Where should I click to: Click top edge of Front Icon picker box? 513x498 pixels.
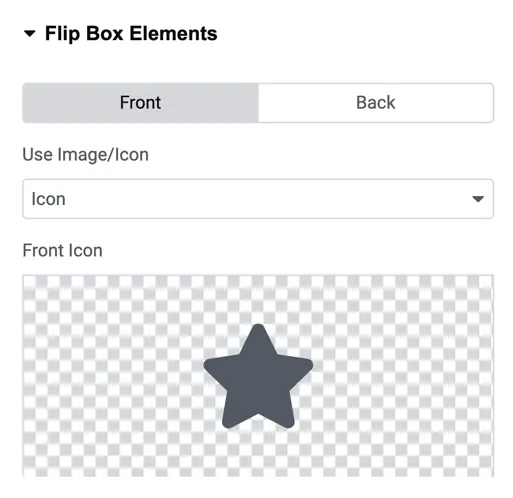pyautogui.click(x=258, y=276)
